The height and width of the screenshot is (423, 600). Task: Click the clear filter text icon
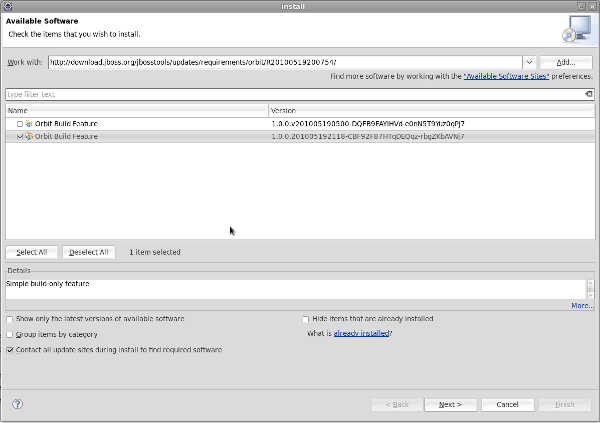click(x=588, y=94)
